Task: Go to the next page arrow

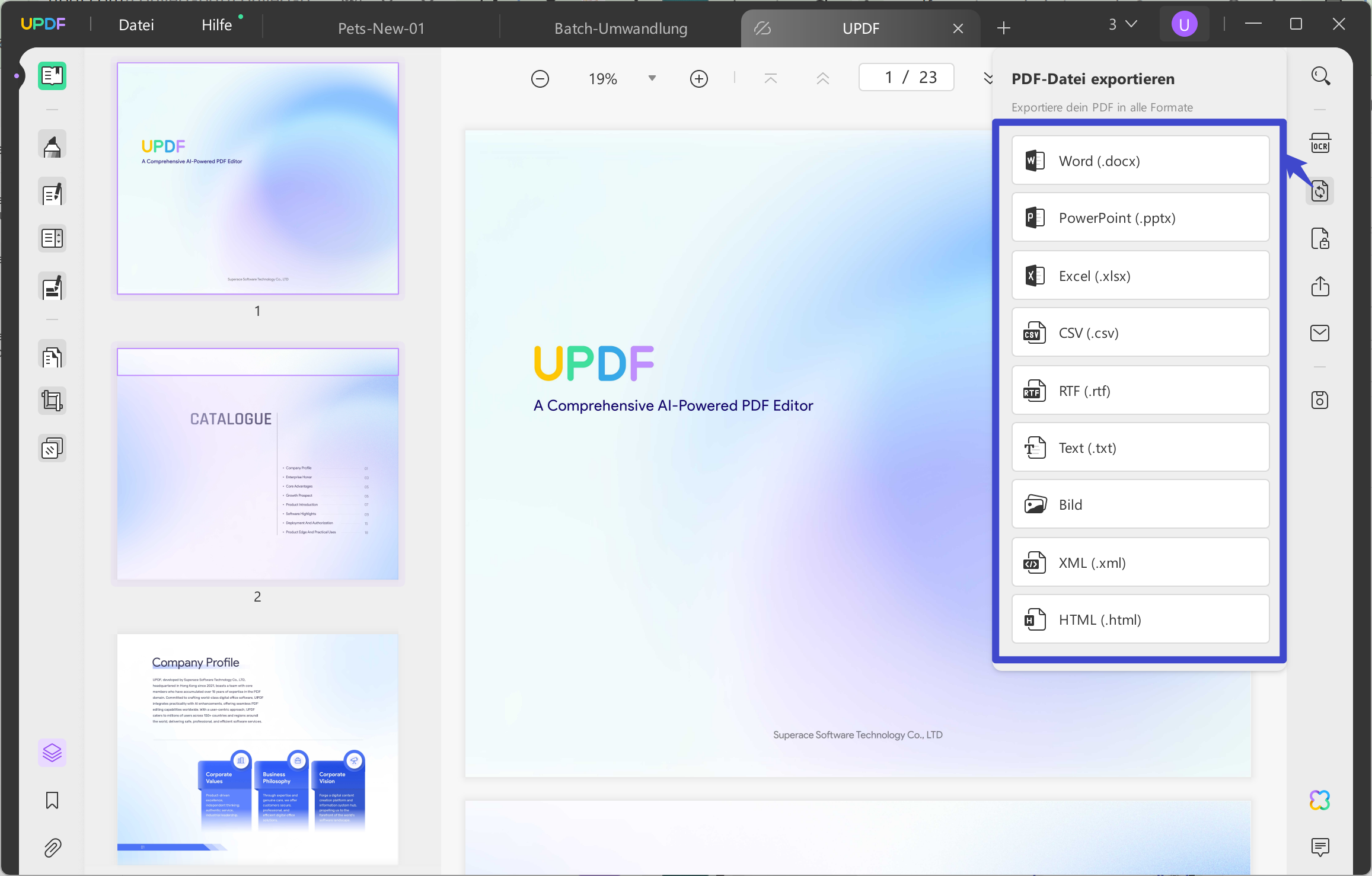Action: click(987, 78)
